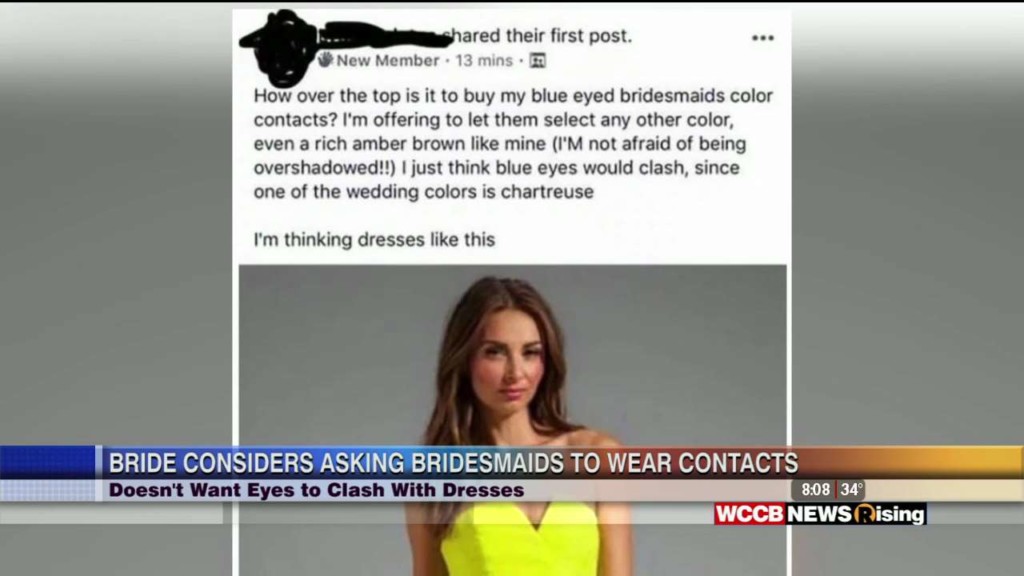Screen dimensions: 1024x576
Task: Click "shared their first post" text
Action: click(x=537, y=35)
